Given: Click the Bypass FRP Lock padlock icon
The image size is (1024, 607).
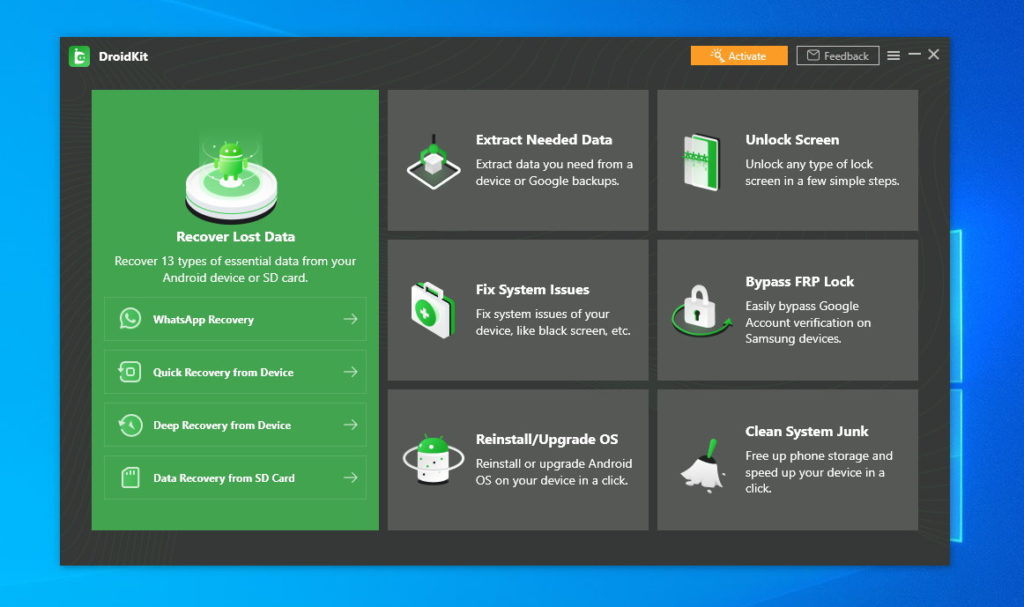Looking at the screenshot, I should [701, 310].
